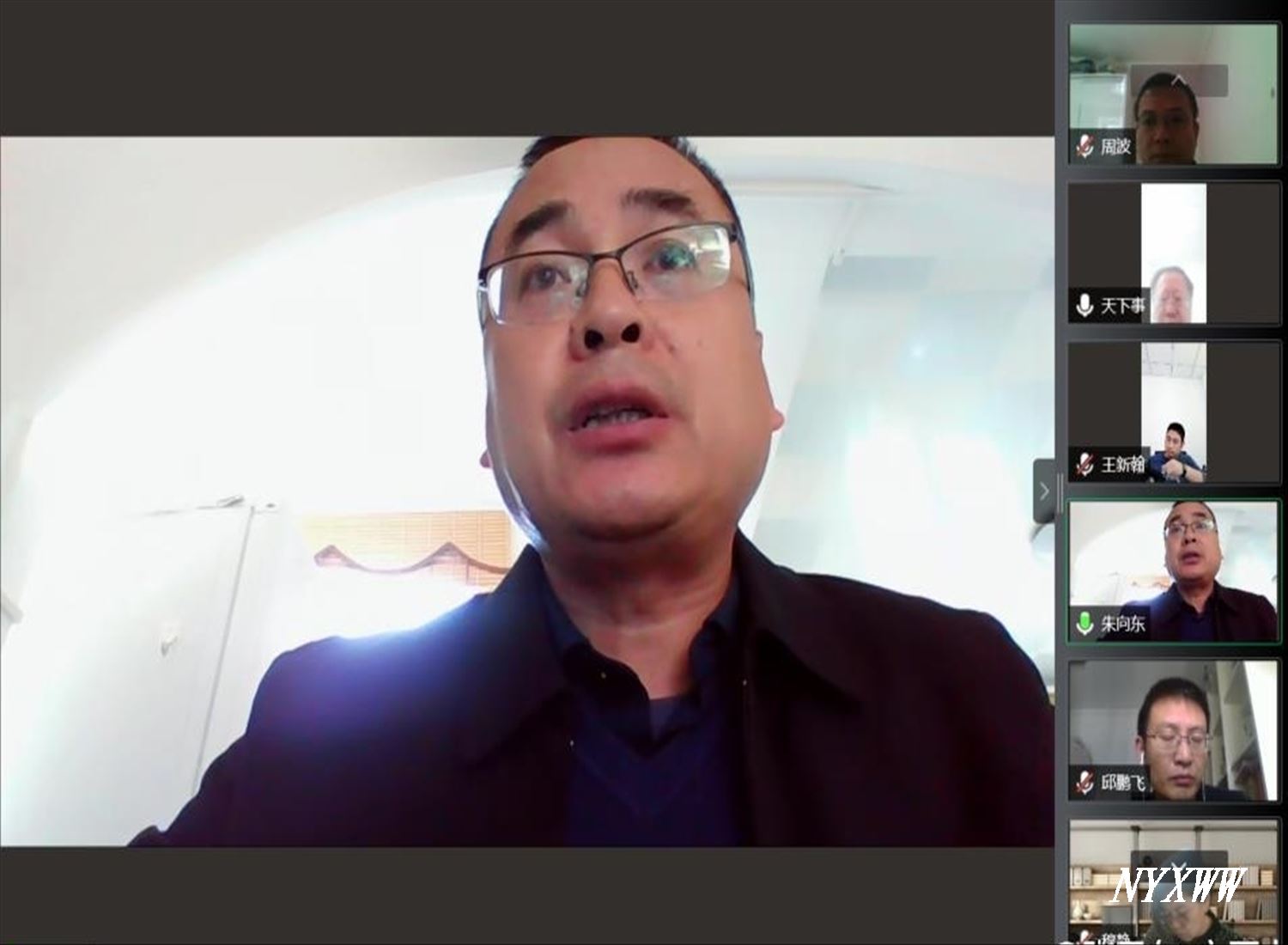
Task: Click the muted microphone icon beside 邱鹏飞
Action: point(1085,783)
